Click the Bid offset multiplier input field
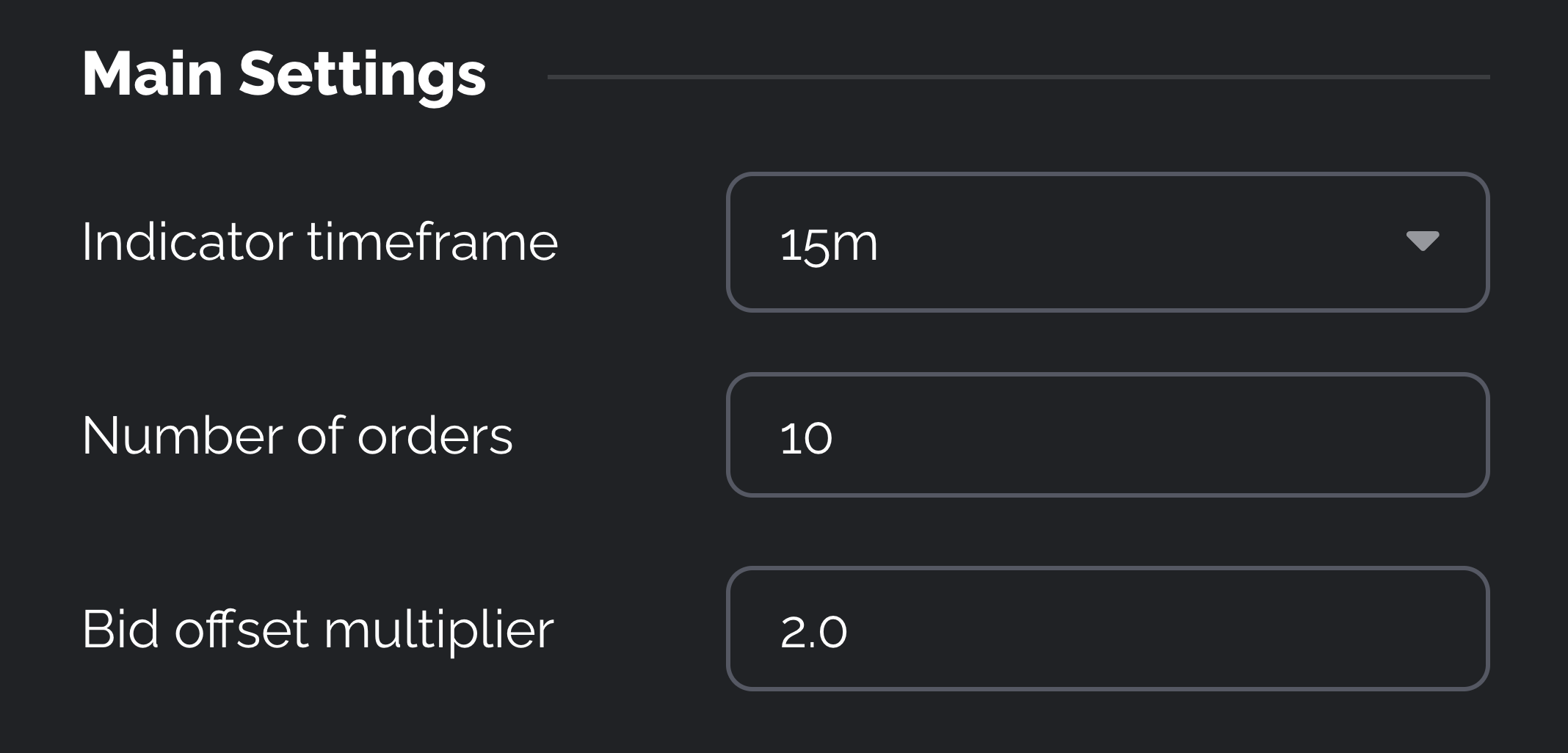This screenshot has width=1568, height=753. coord(1107,629)
